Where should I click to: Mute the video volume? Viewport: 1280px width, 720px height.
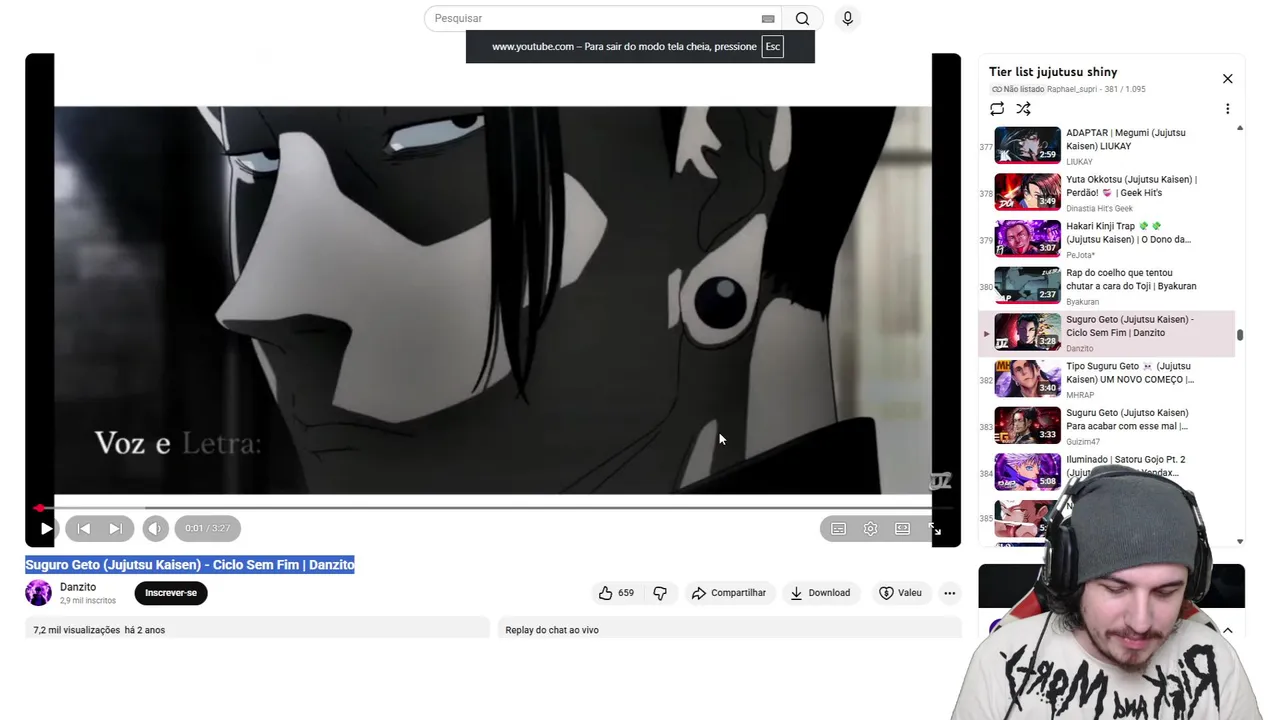click(x=155, y=528)
